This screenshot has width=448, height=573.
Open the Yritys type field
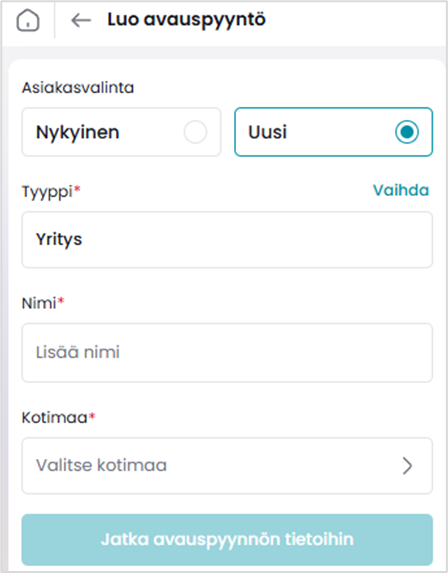[x=227, y=240]
